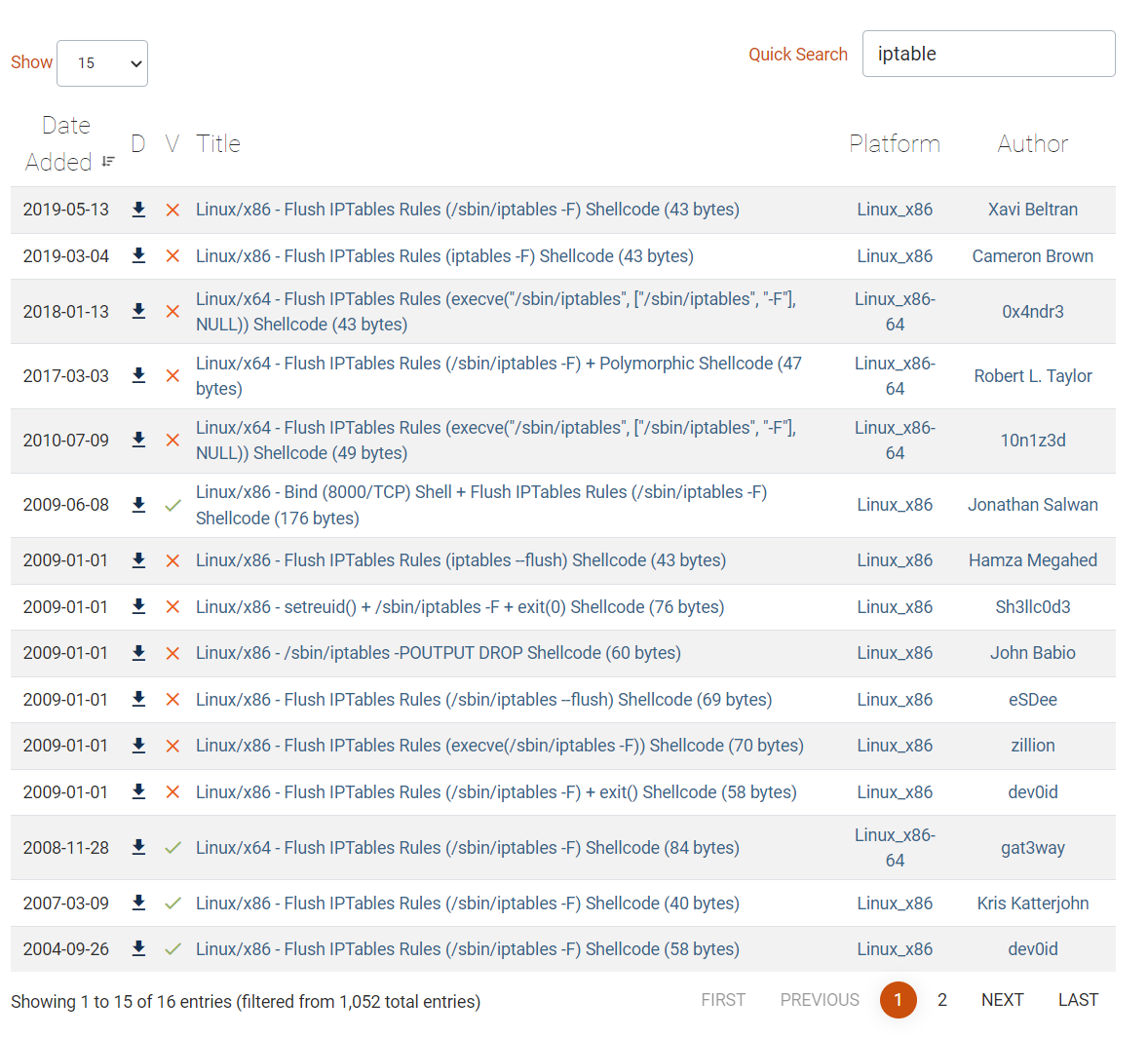This screenshot has width=1148, height=1038.
Task: Click NEXT pagination button
Action: (1002, 1000)
